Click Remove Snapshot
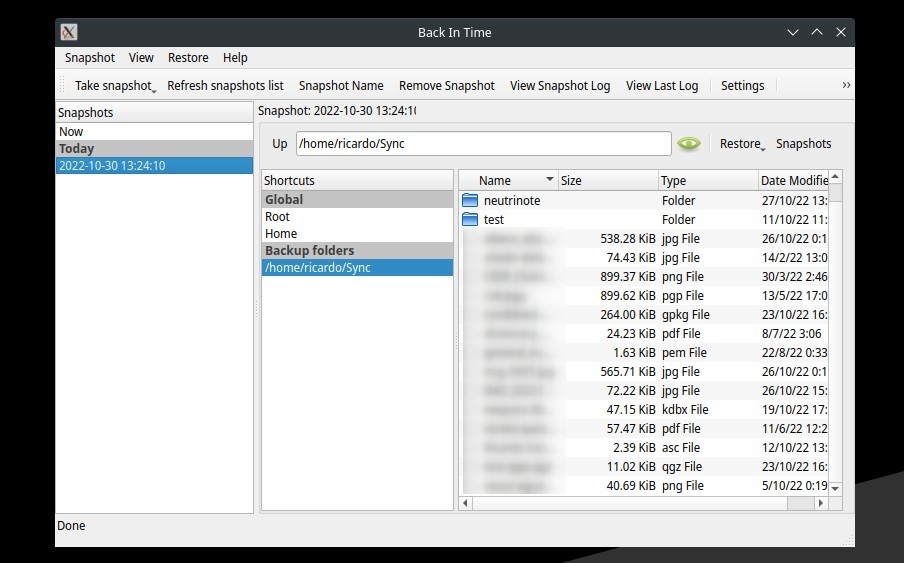 click(447, 86)
